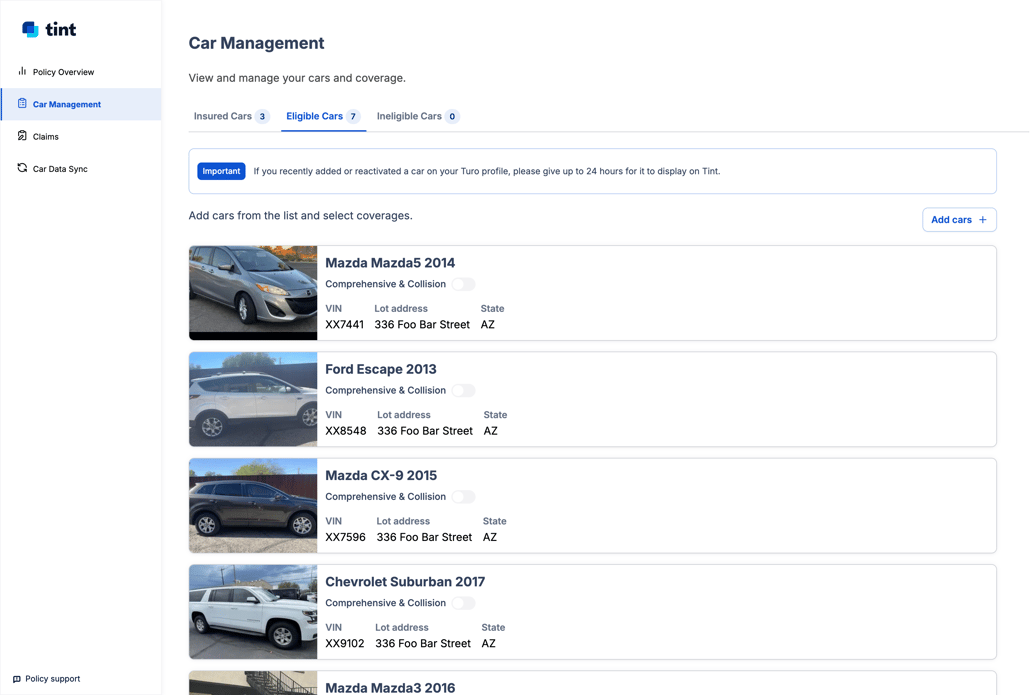1032x695 pixels.
Task: Click the Claims document icon
Action: [x=22, y=136]
